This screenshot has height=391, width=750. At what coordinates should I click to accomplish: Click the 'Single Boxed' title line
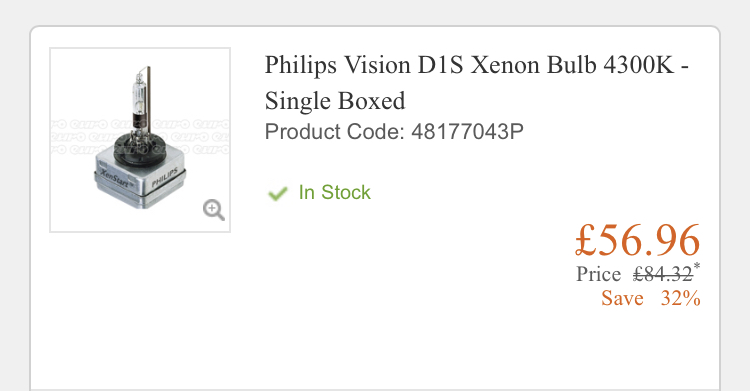coord(335,101)
